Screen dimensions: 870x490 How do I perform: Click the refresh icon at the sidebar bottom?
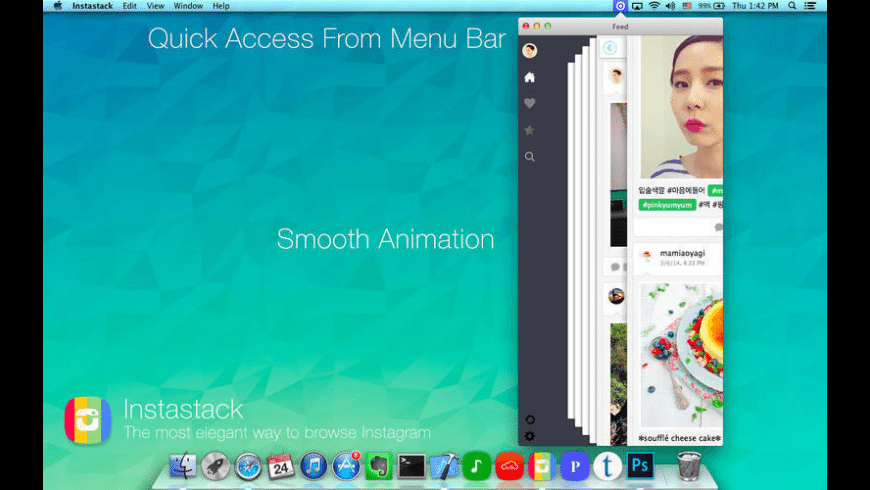click(529, 420)
